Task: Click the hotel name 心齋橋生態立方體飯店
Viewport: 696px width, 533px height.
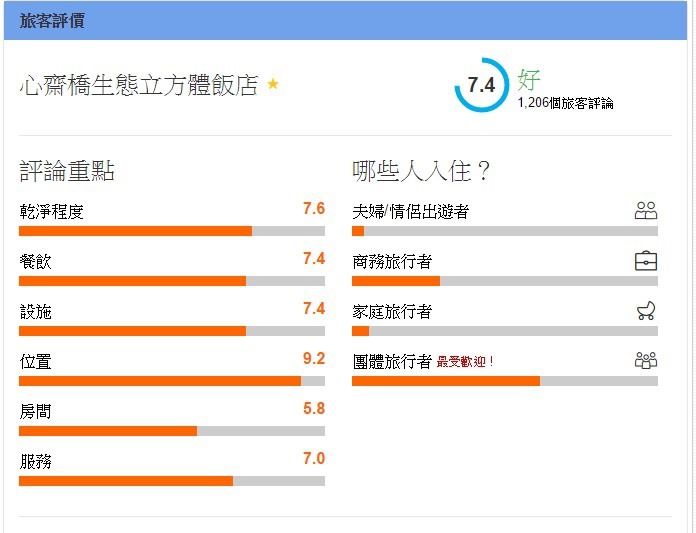Action: 139,85
